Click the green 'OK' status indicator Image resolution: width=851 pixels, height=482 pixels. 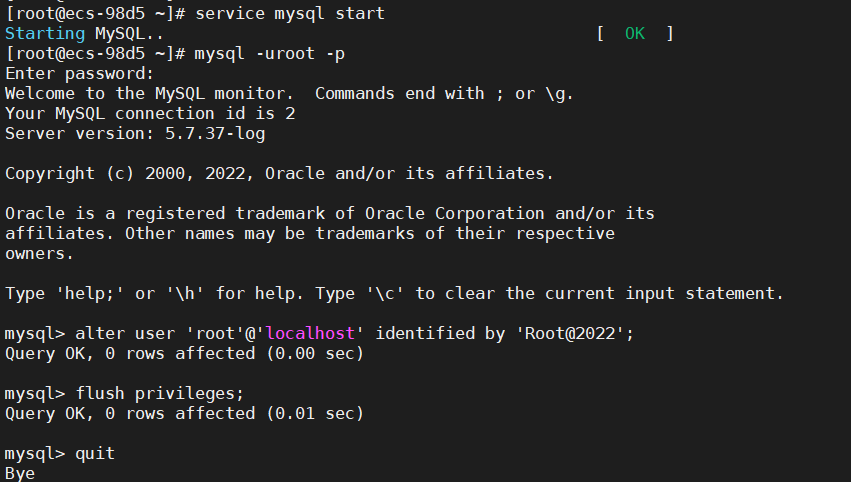[x=635, y=33]
